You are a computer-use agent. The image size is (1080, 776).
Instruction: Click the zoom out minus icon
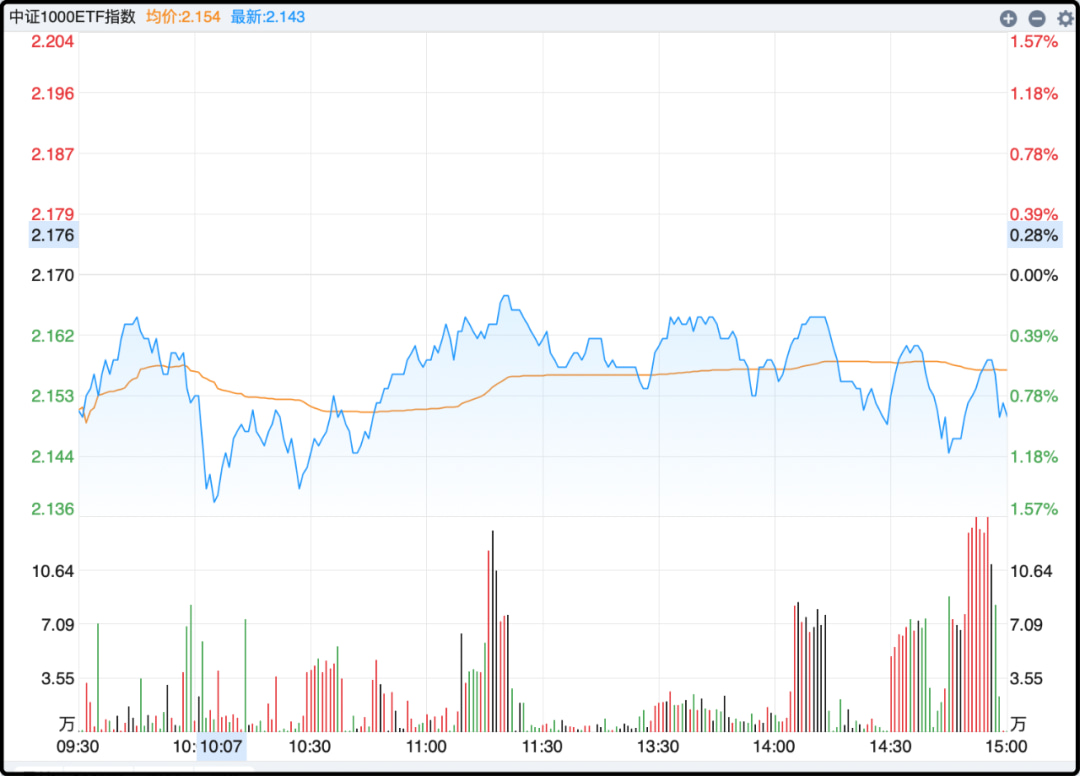point(1037,19)
